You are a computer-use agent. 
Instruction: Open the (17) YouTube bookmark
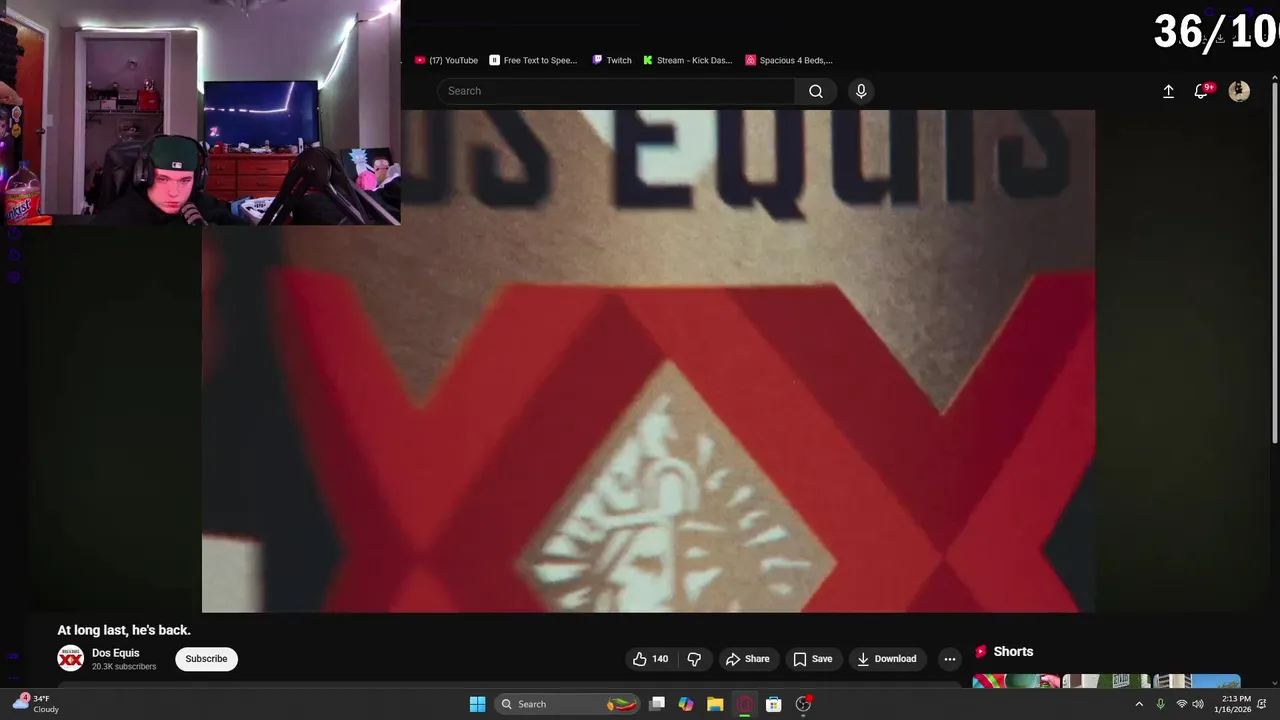pos(446,60)
